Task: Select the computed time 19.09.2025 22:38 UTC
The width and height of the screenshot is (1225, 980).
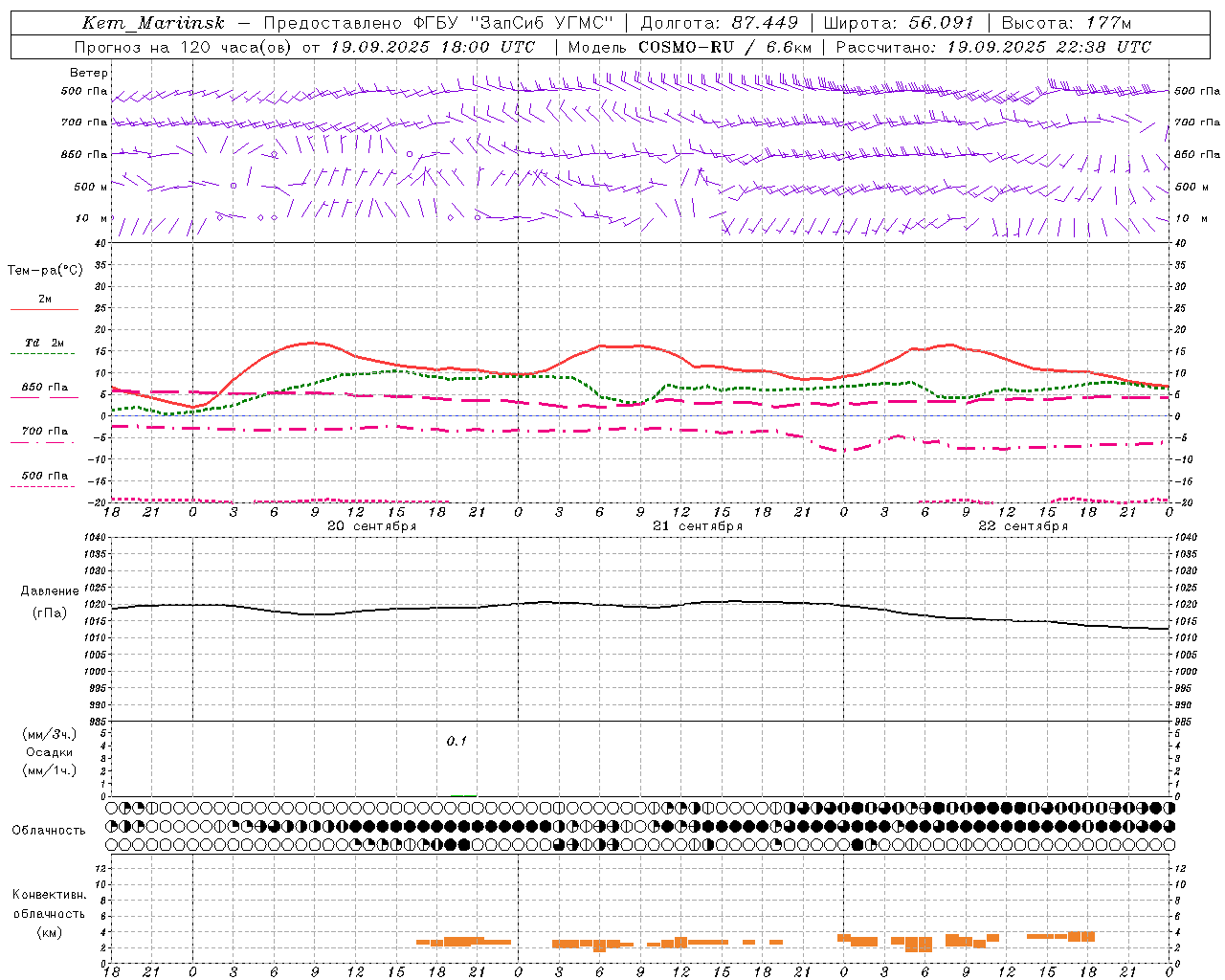Action: [1049, 47]
